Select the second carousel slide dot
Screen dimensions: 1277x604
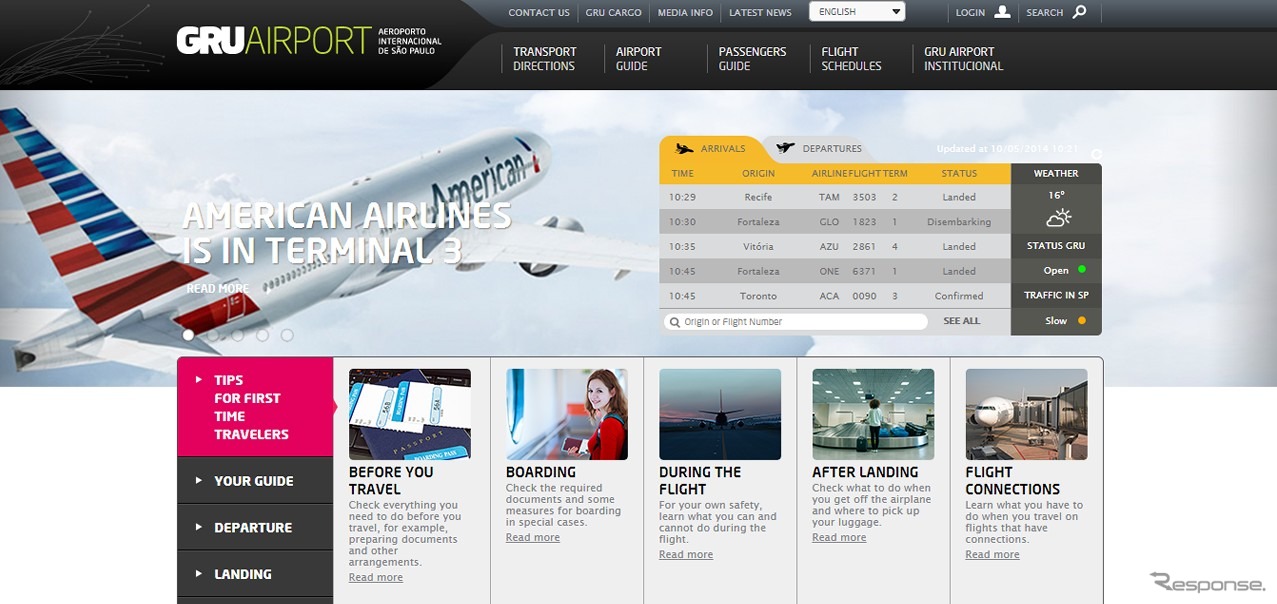(213, 335)
